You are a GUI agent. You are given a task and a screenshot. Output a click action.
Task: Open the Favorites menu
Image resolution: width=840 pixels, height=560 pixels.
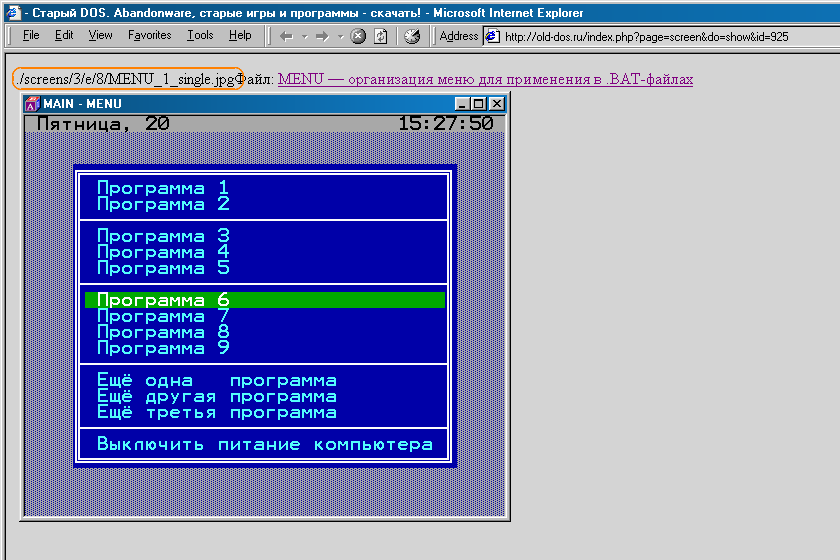[x=149, y=35]
